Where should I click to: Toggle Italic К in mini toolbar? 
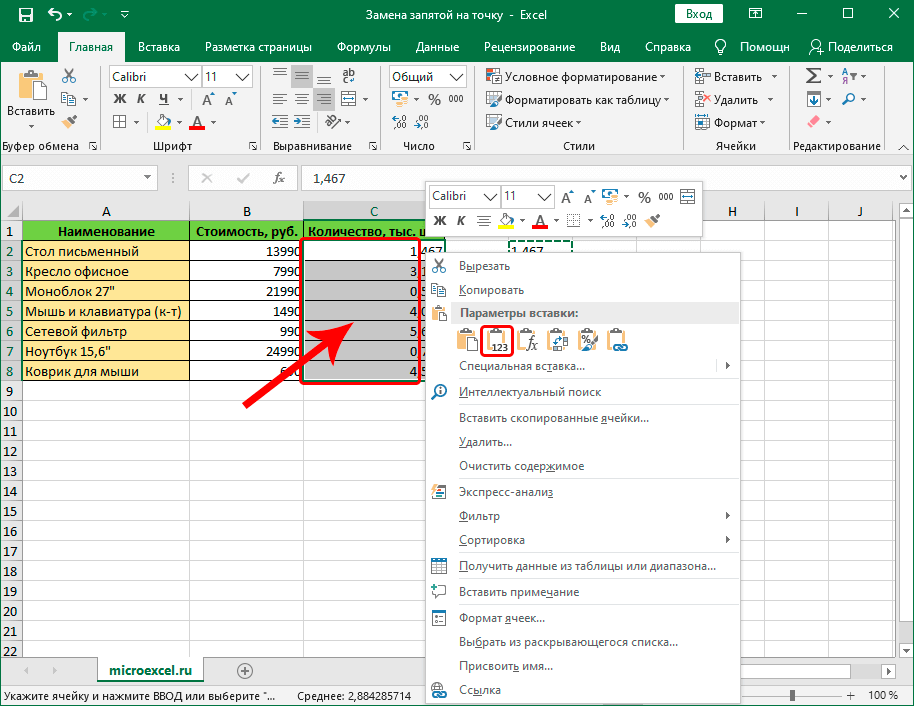point(460,220)
